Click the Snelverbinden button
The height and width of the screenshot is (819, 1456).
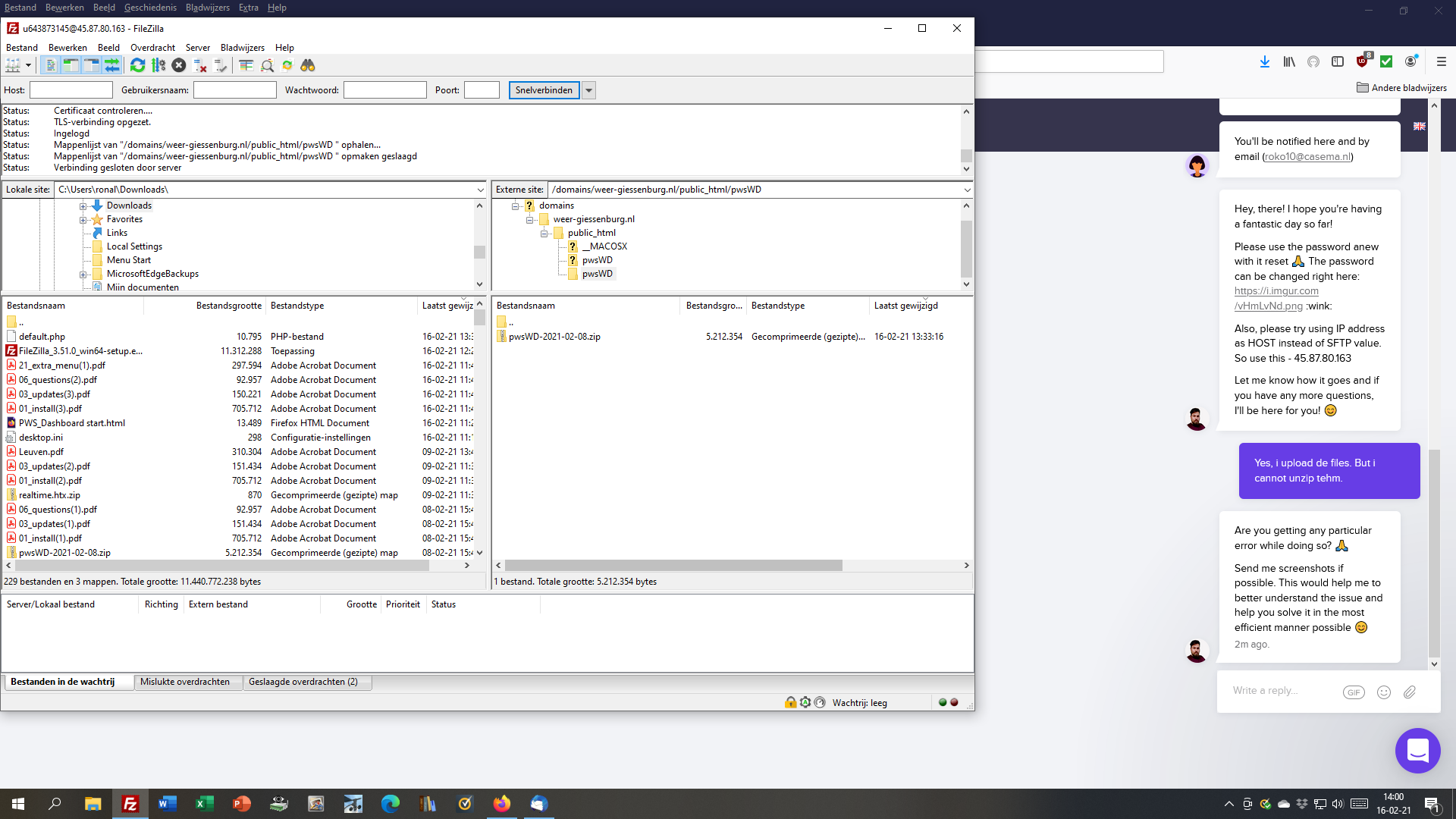tap(544, 90)
